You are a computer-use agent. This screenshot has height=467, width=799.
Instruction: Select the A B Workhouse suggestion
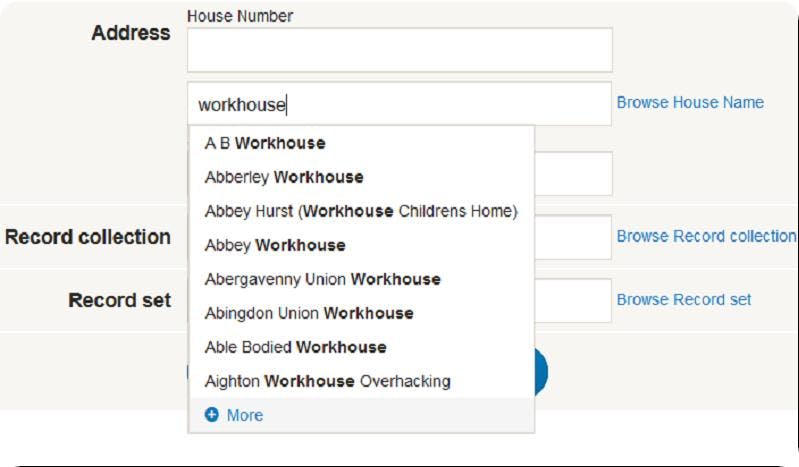point(265,143)
